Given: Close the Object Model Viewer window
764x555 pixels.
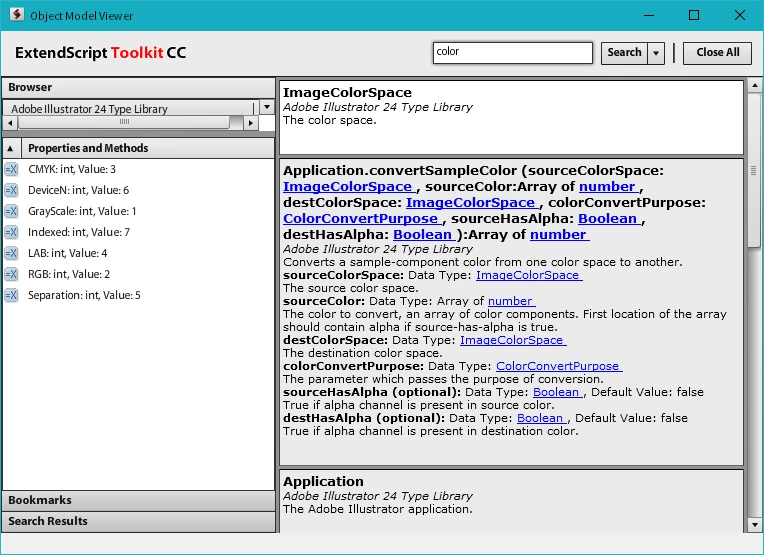Looking at the screenshot, I should coord(740,15).
